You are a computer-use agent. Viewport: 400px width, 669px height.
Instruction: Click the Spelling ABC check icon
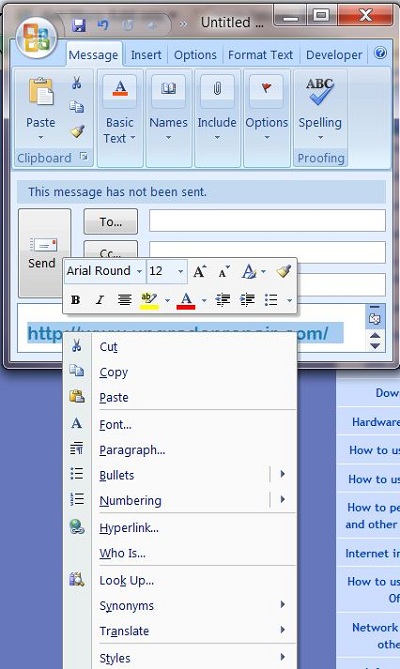coord(320,91)
